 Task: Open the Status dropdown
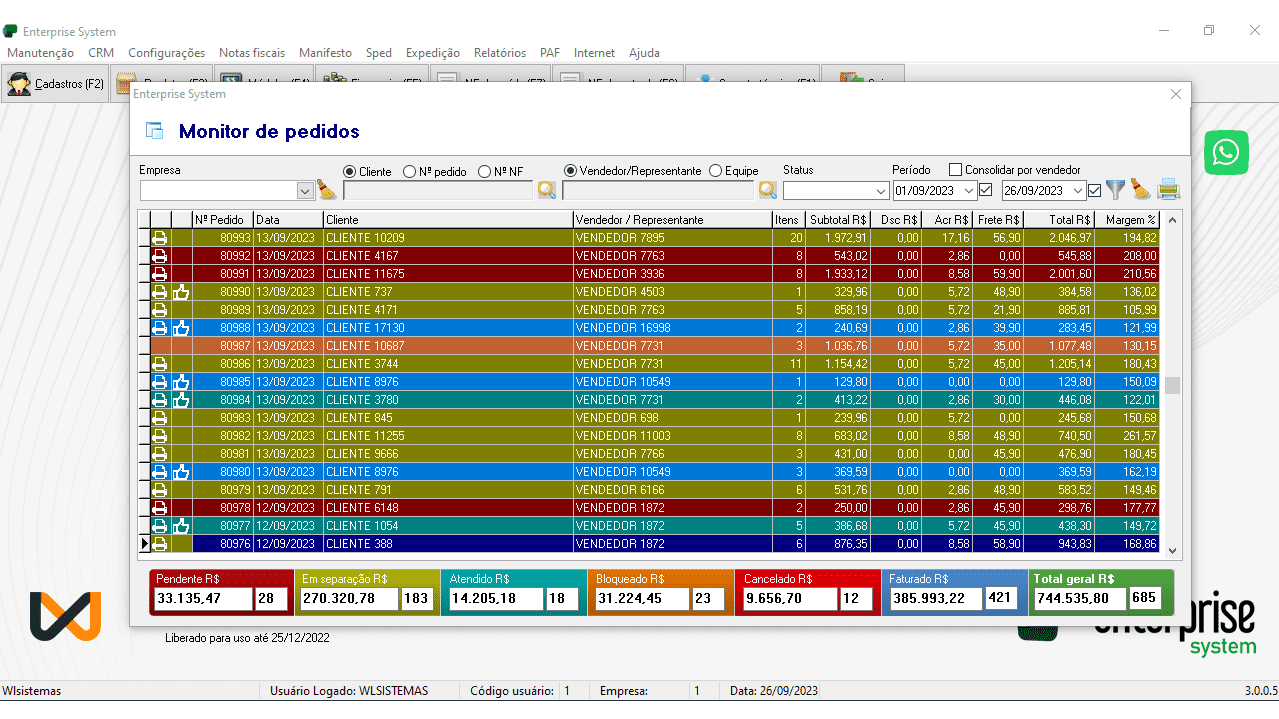click(x=880, y=191)
